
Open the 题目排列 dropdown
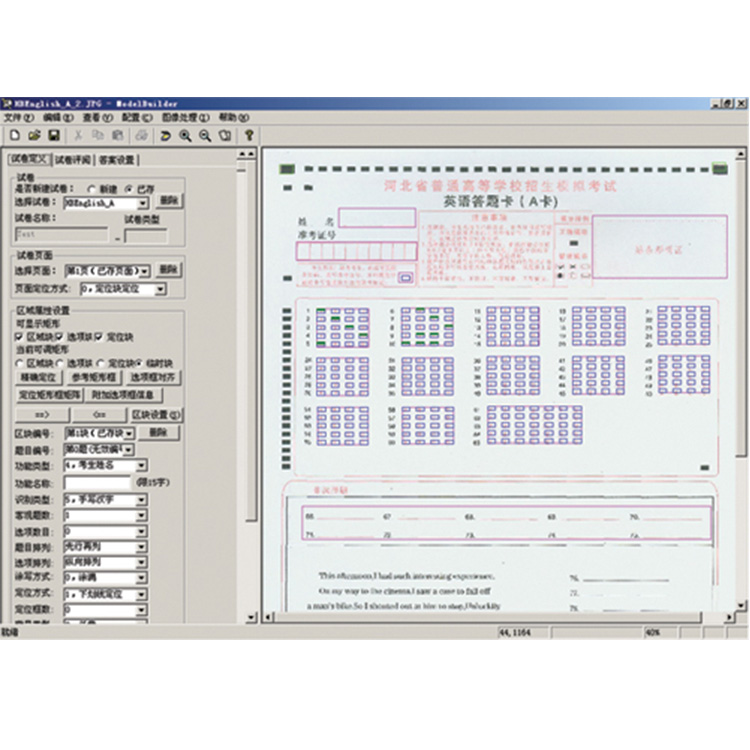(x=142, y=547)
